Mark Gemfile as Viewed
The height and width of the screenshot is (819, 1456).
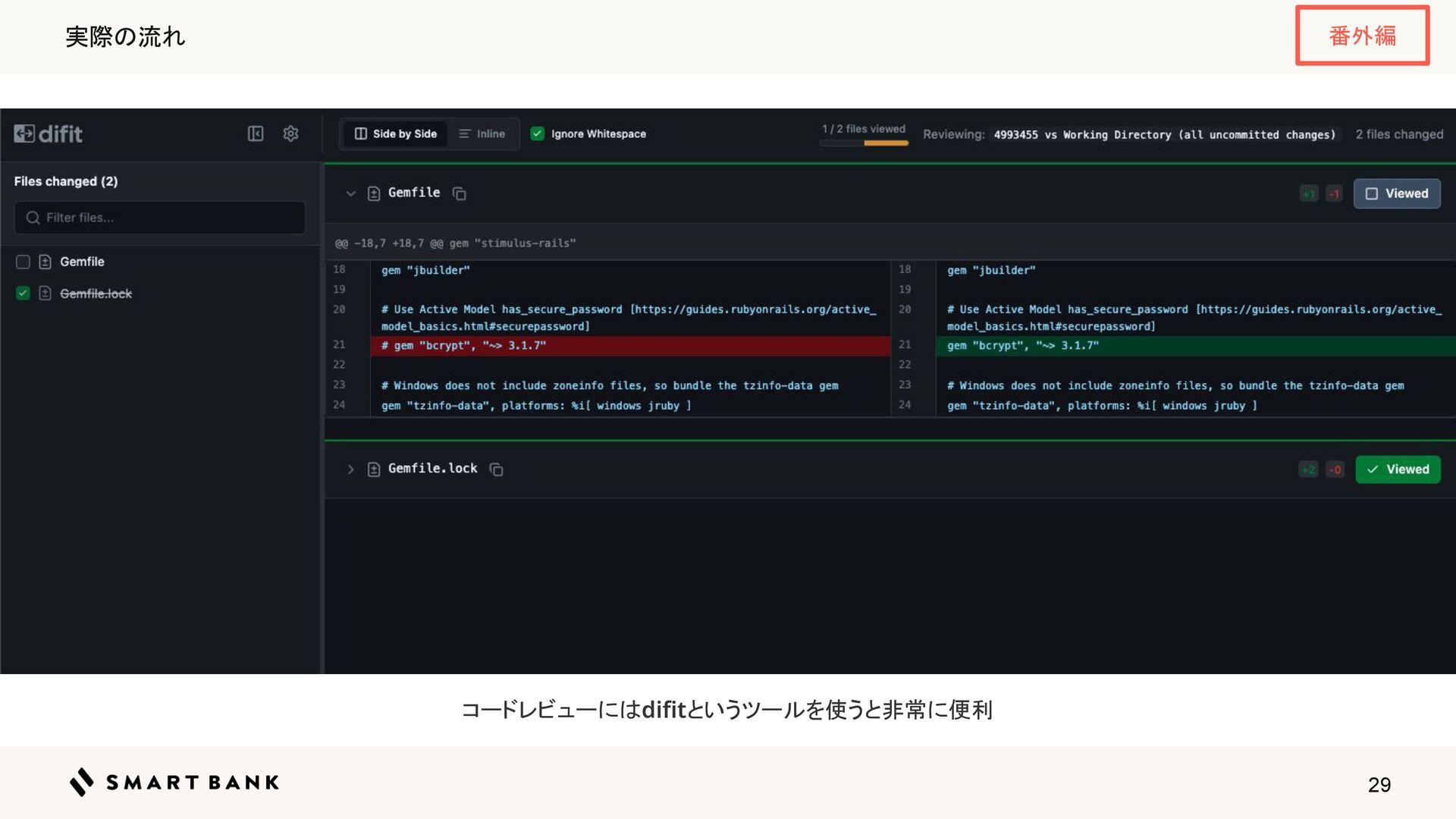point(1396,193)
